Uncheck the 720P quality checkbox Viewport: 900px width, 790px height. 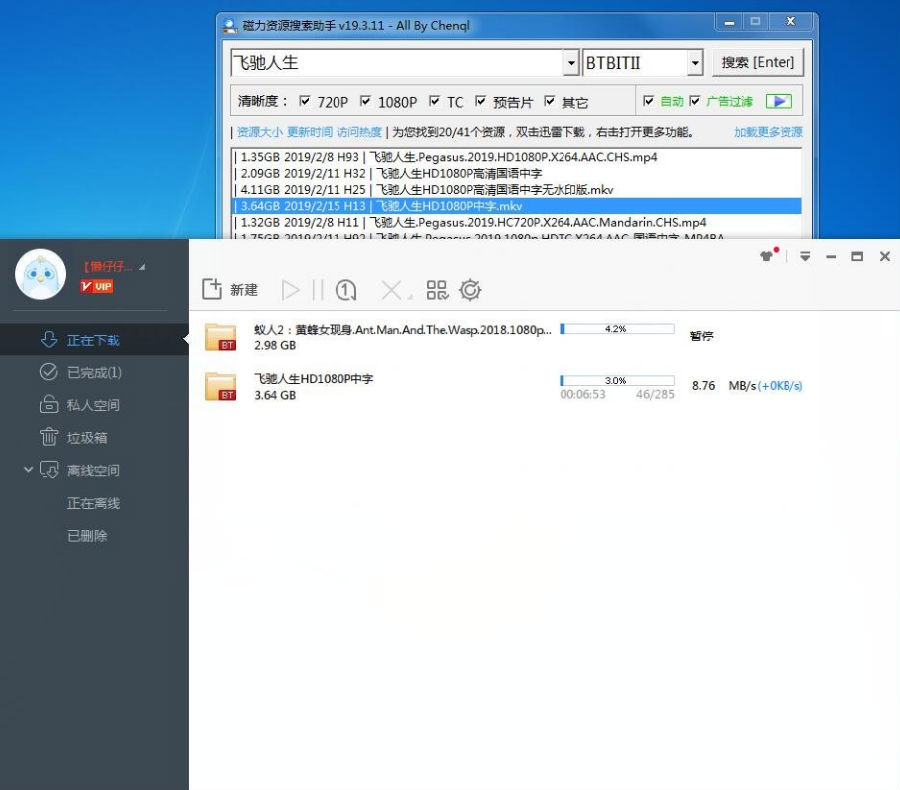click(x=303, y=100)
